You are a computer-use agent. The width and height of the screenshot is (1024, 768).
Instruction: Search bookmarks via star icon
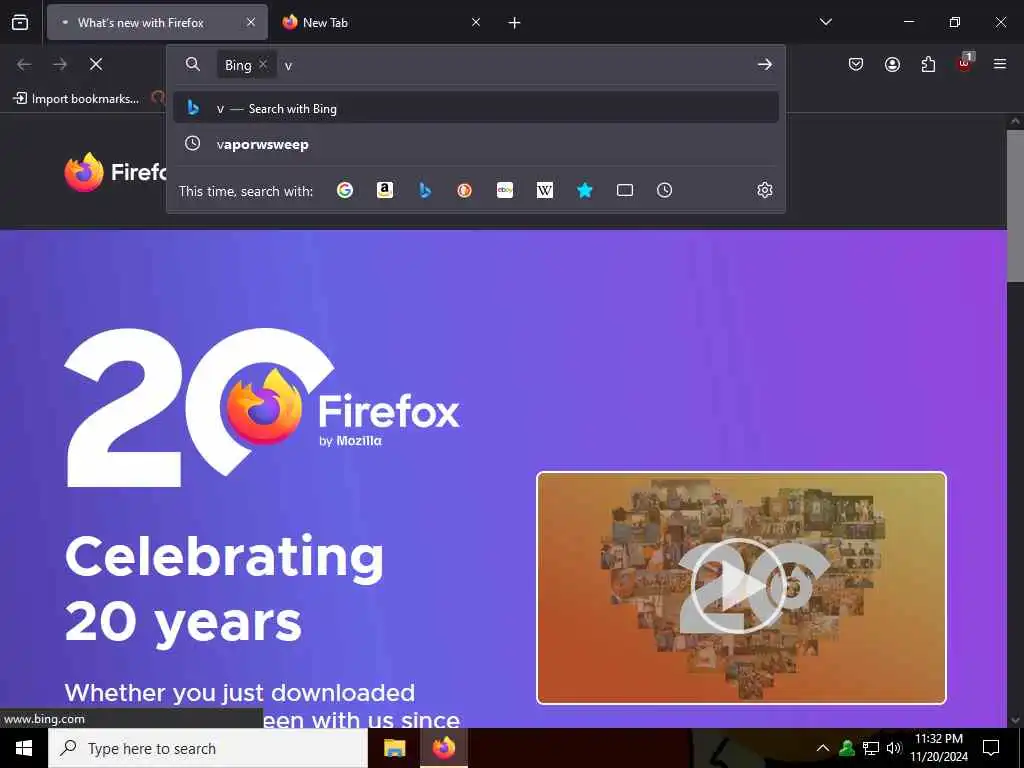click(x=584, y=190)
